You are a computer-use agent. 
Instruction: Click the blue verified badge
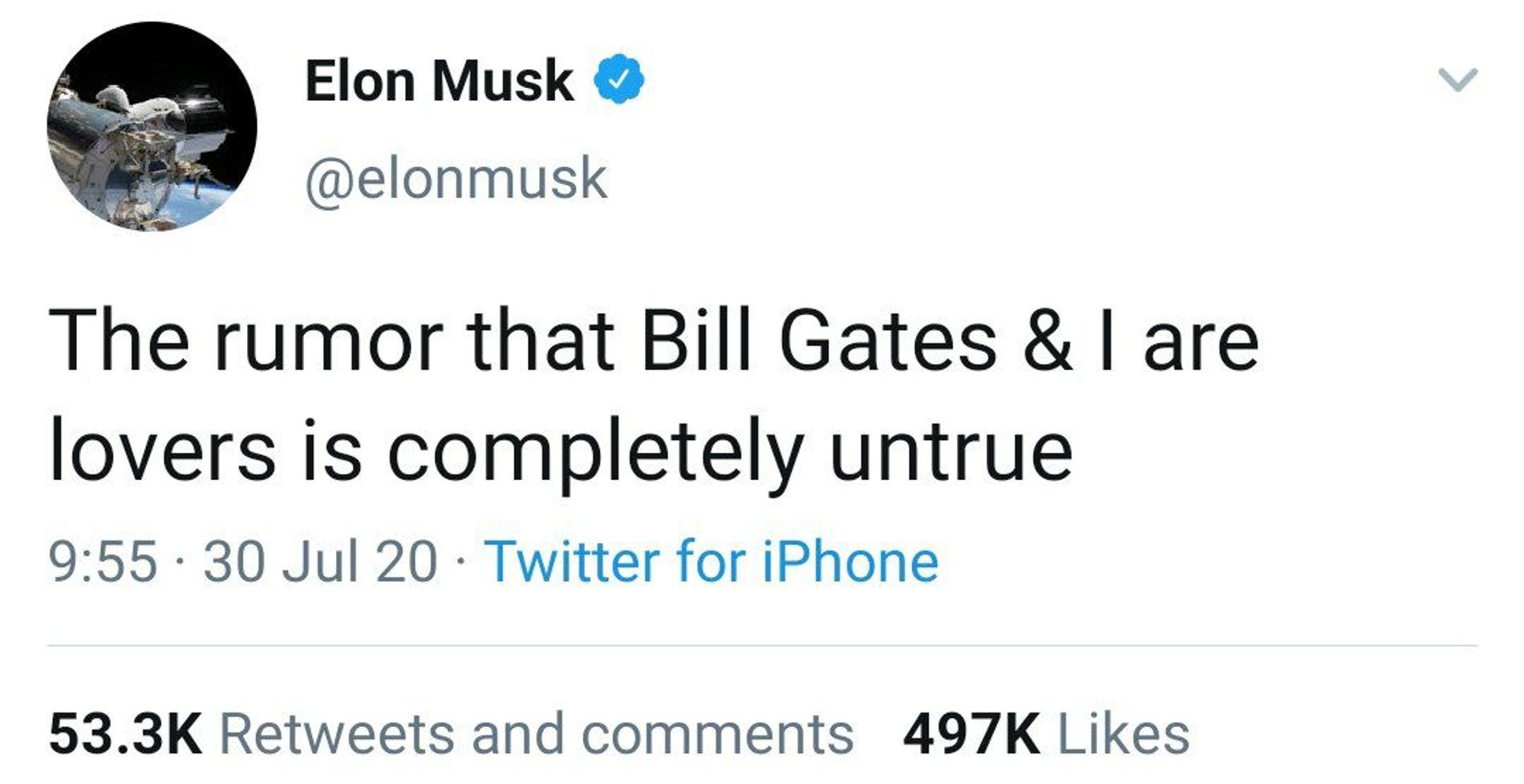[618, 80]
